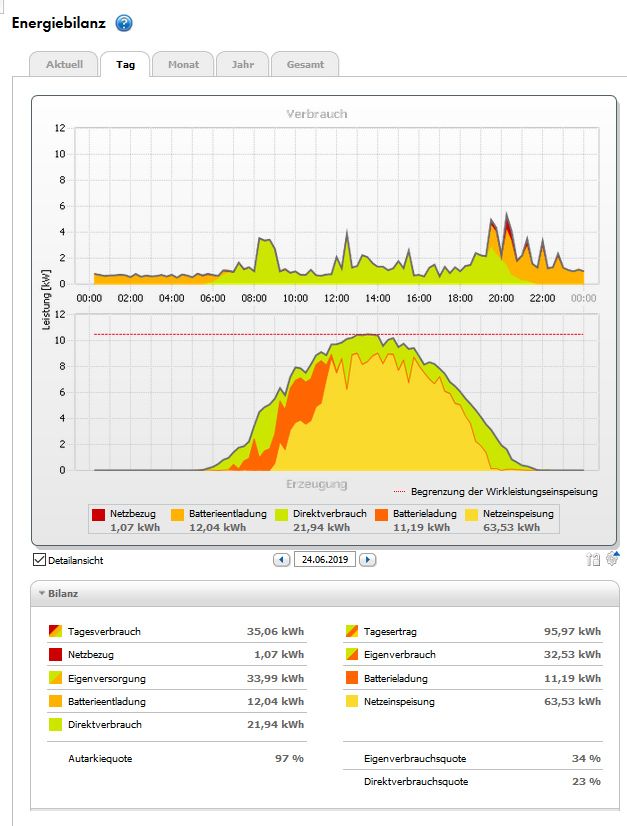Screen dimensions: 627x826
Task: Click the chart settings gear icon
Action: [x=612, y=559]
